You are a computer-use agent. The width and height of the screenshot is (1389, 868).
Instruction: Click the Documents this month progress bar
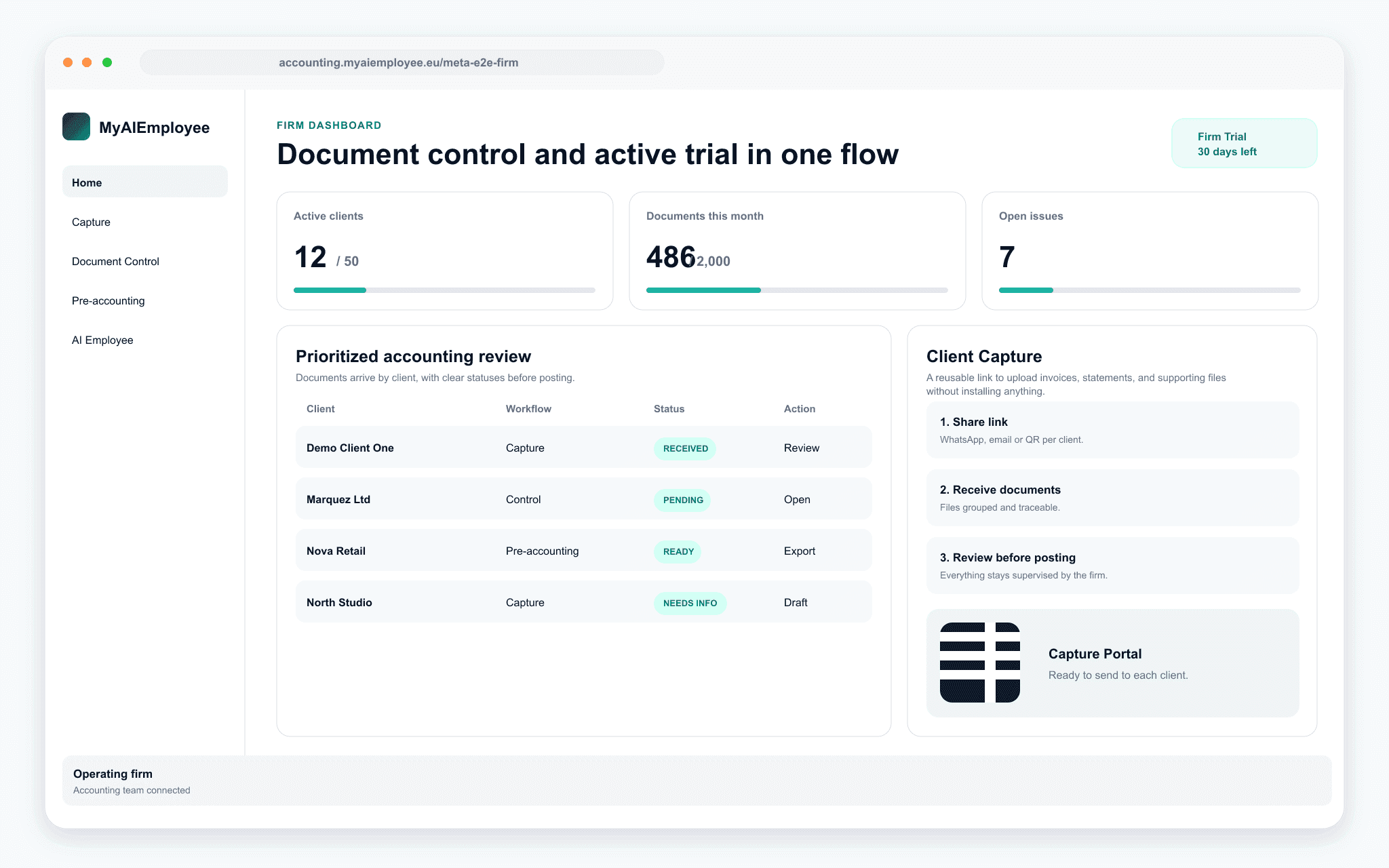pyautogui.click(x=797, y=290)
